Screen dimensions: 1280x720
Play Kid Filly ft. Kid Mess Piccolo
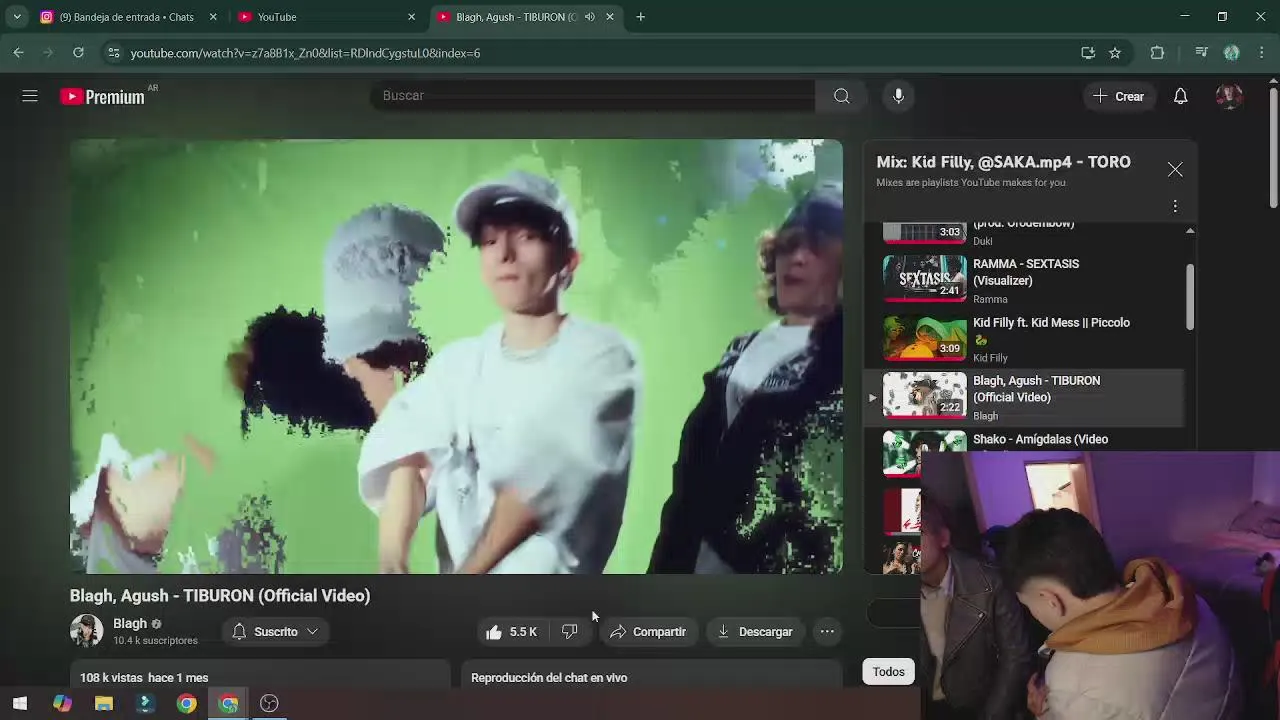tap(1024, 339)
